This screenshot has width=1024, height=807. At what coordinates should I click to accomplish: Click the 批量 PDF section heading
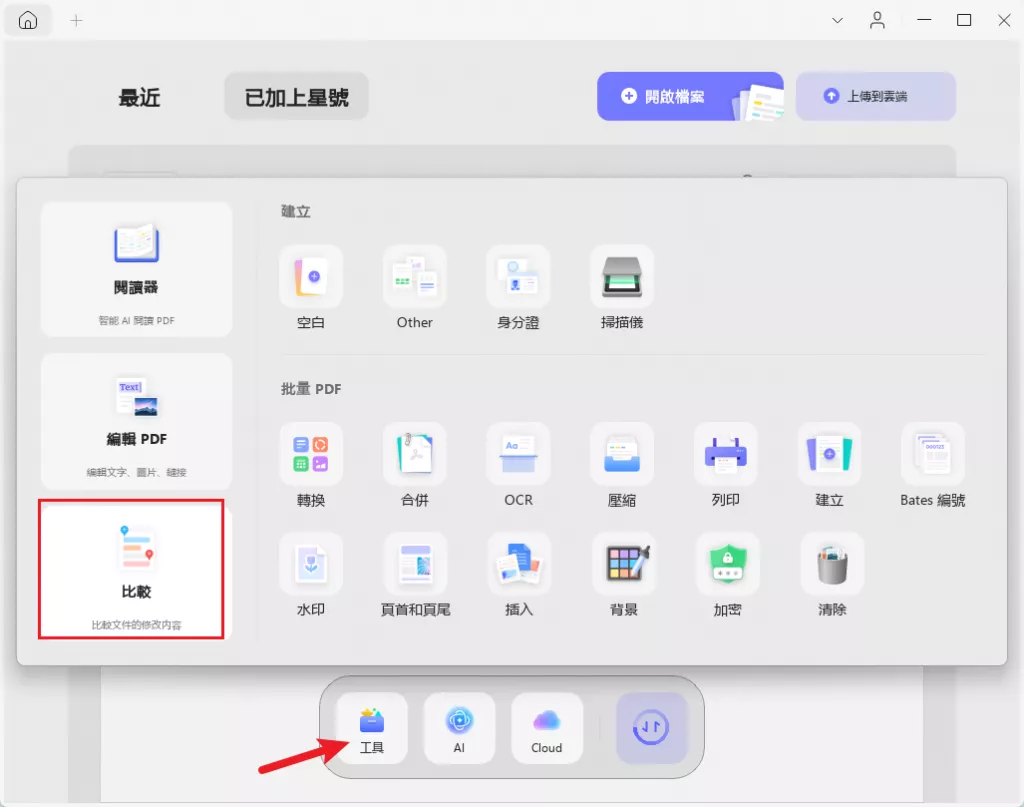(x=311, y=389)
